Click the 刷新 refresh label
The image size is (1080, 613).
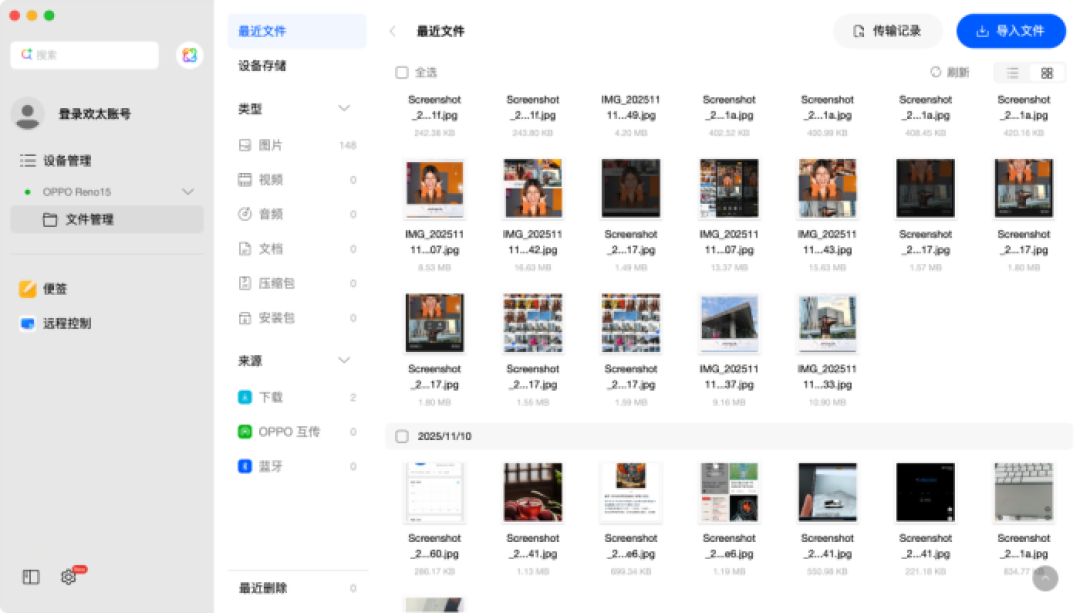point(957,72)
